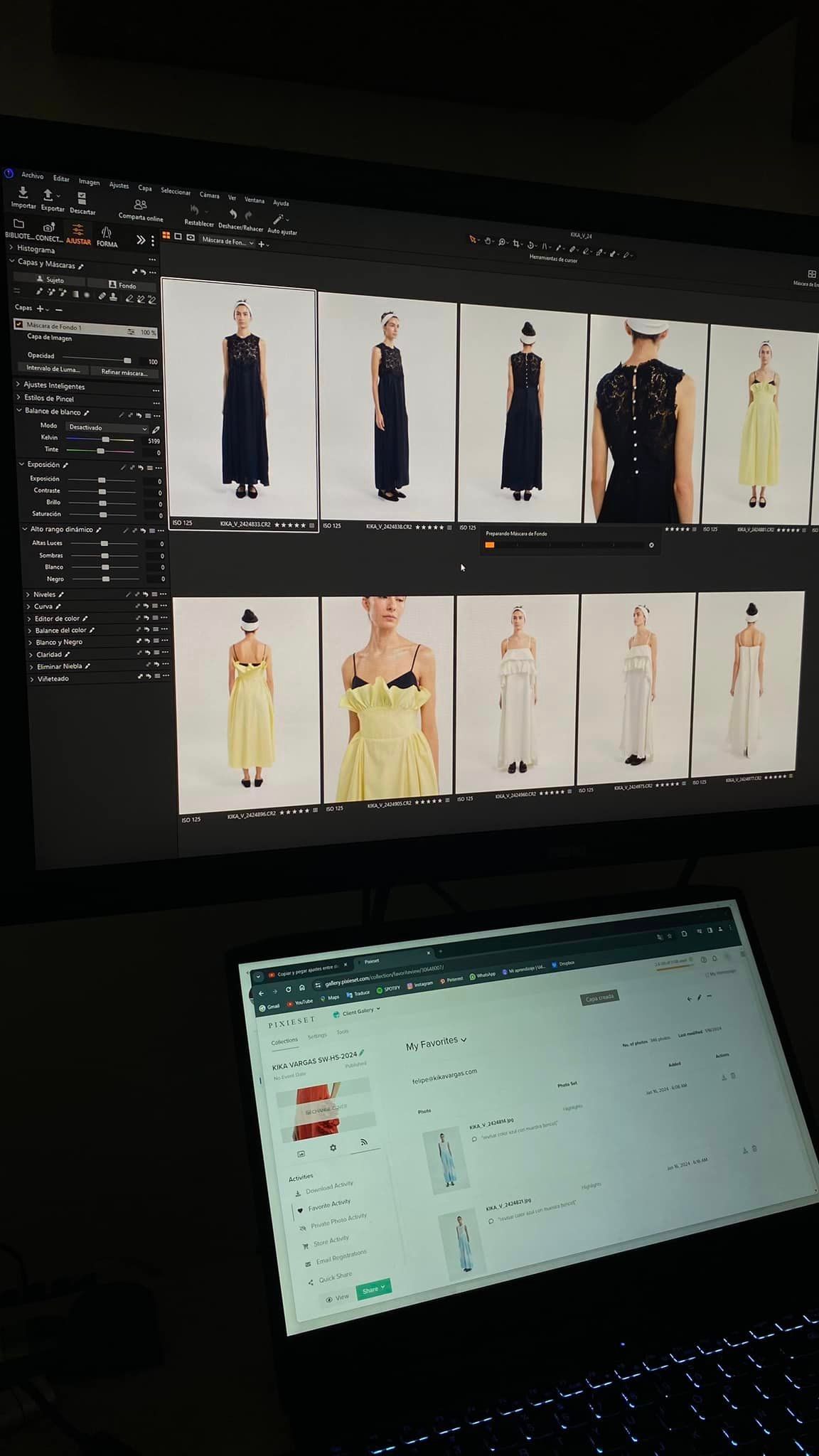
Task: Click the Opacidad slider
Action: (97, 358)
